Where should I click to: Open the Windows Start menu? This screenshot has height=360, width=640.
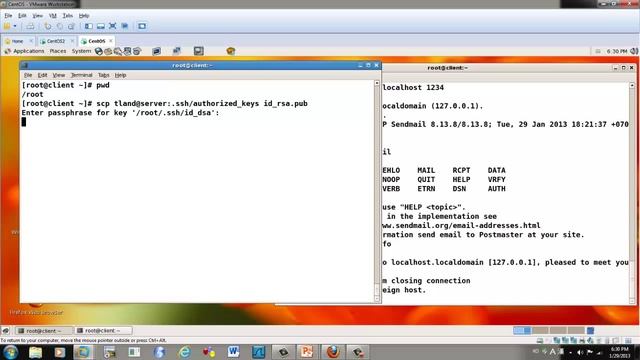[11, 352]
